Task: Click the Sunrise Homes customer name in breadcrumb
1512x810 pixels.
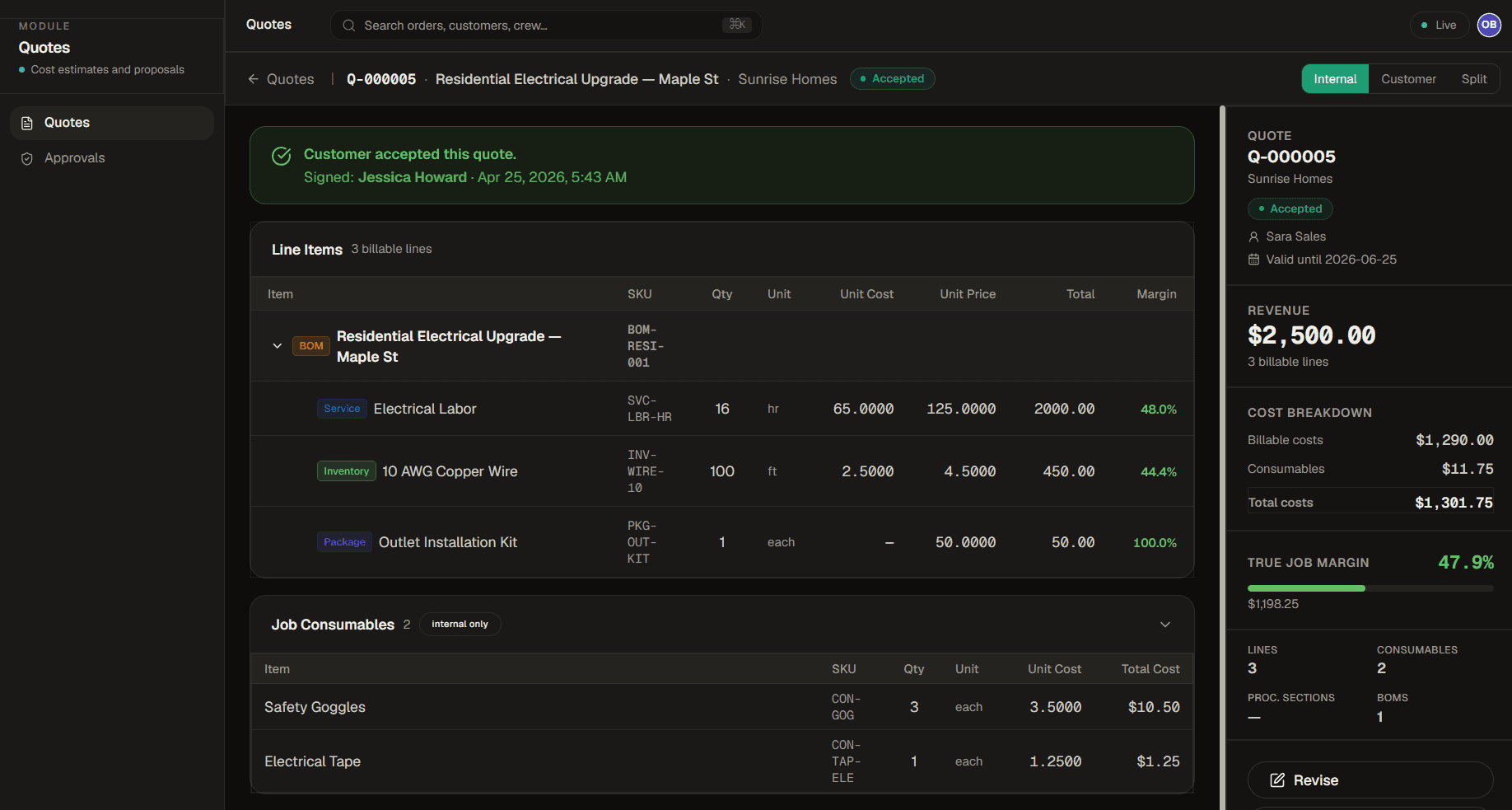Action: (x=787, y=79)
